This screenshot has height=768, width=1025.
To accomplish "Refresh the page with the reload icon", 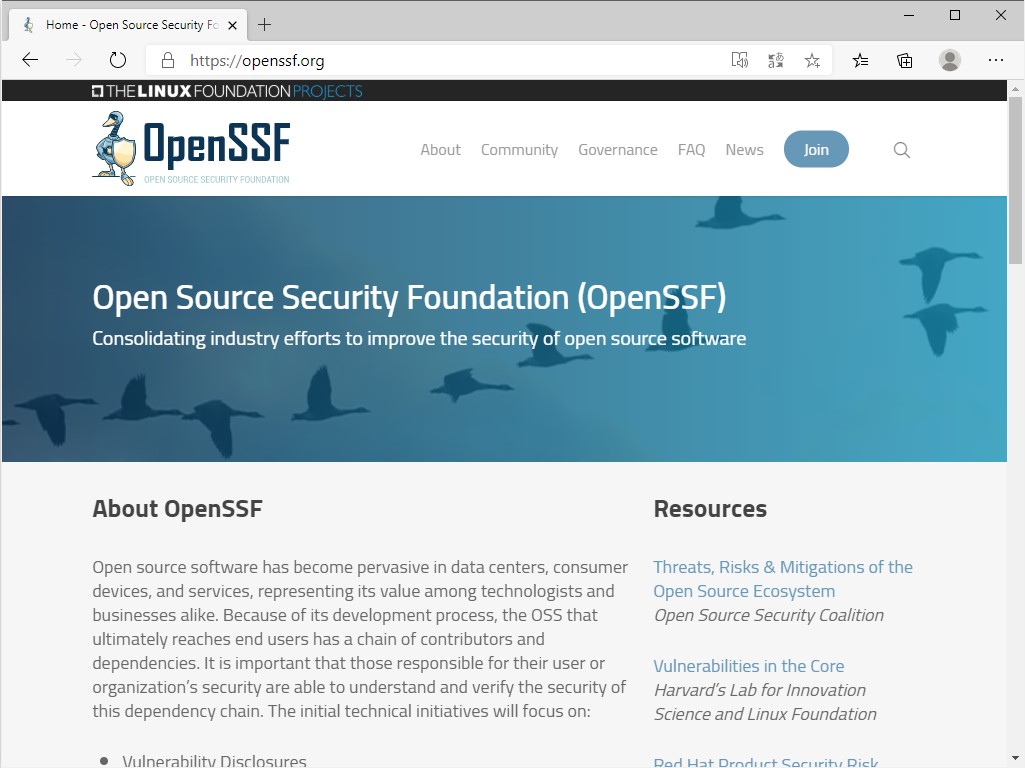I will pos(118,60).
